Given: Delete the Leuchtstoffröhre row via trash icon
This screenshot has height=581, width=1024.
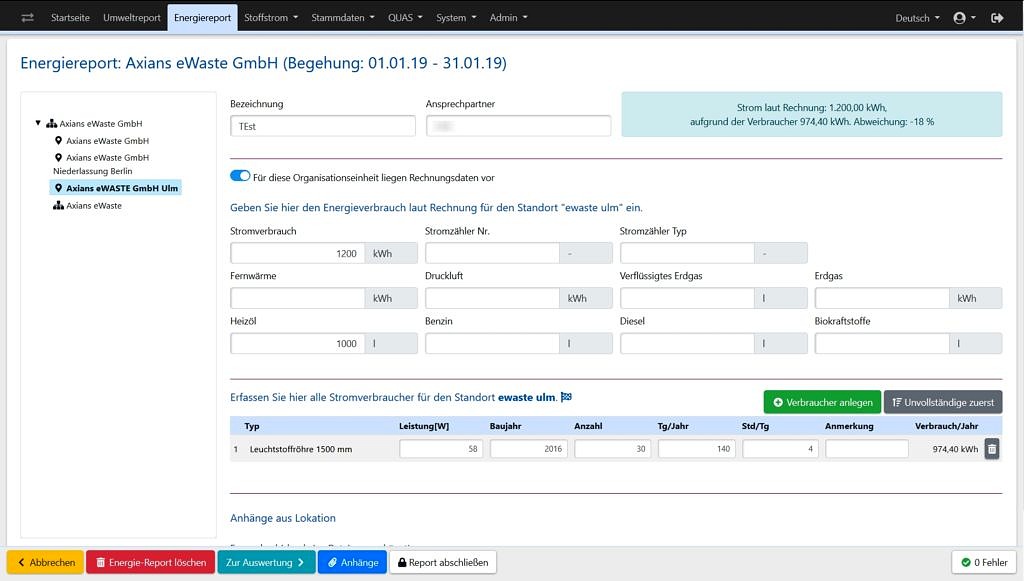Looking at the screenshot, I should pyautogui.click(x=992, y=449).
